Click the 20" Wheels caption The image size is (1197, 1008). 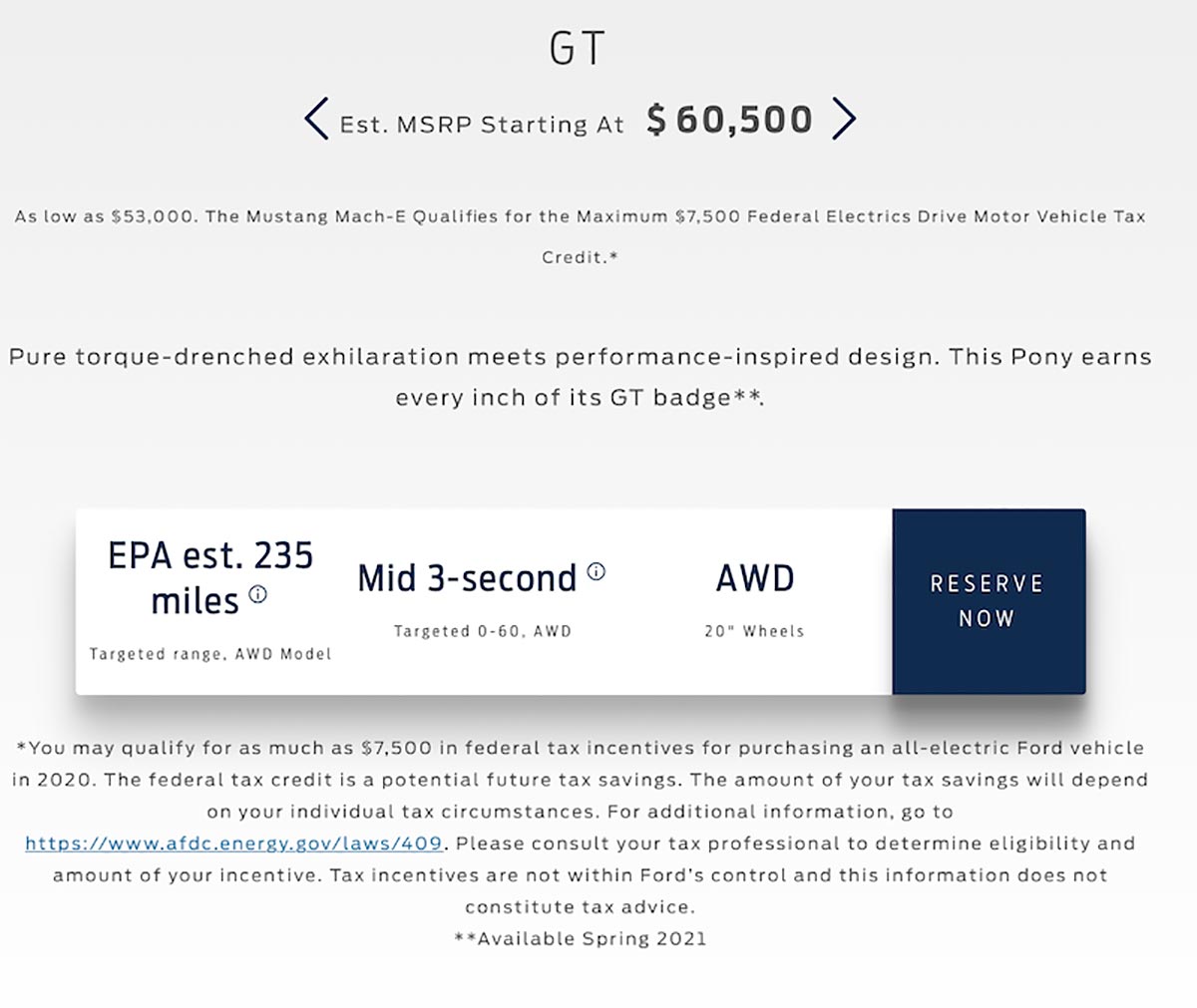click(x=754, y=631)
